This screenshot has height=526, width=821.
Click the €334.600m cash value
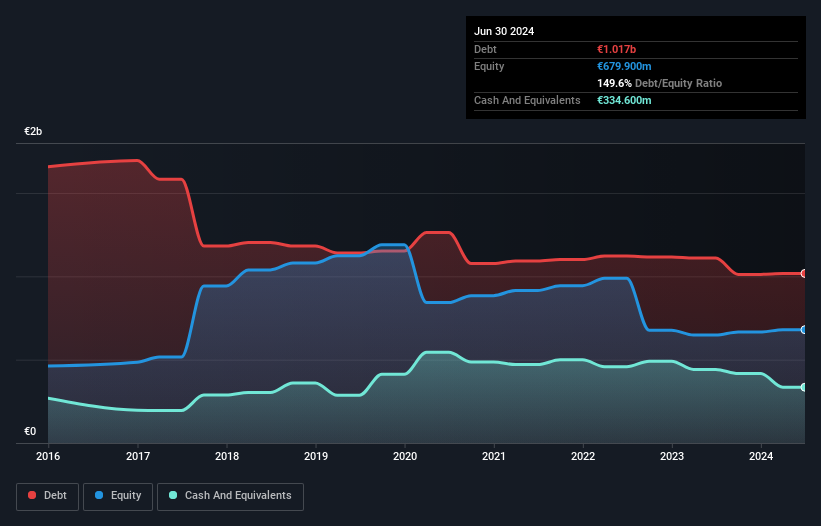(x=624, y=100)
